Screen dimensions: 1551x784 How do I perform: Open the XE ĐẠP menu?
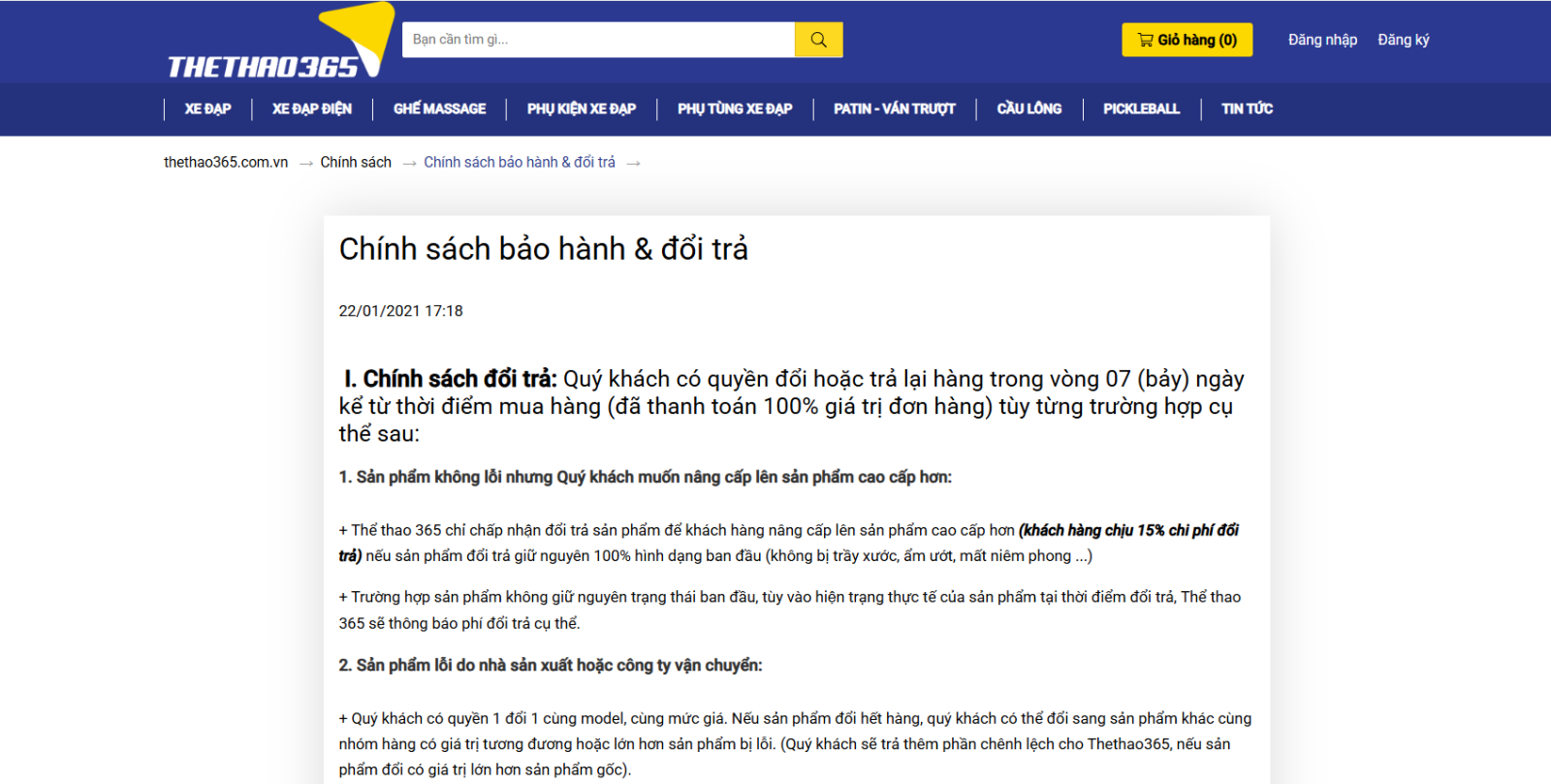[x=207, y=109]
